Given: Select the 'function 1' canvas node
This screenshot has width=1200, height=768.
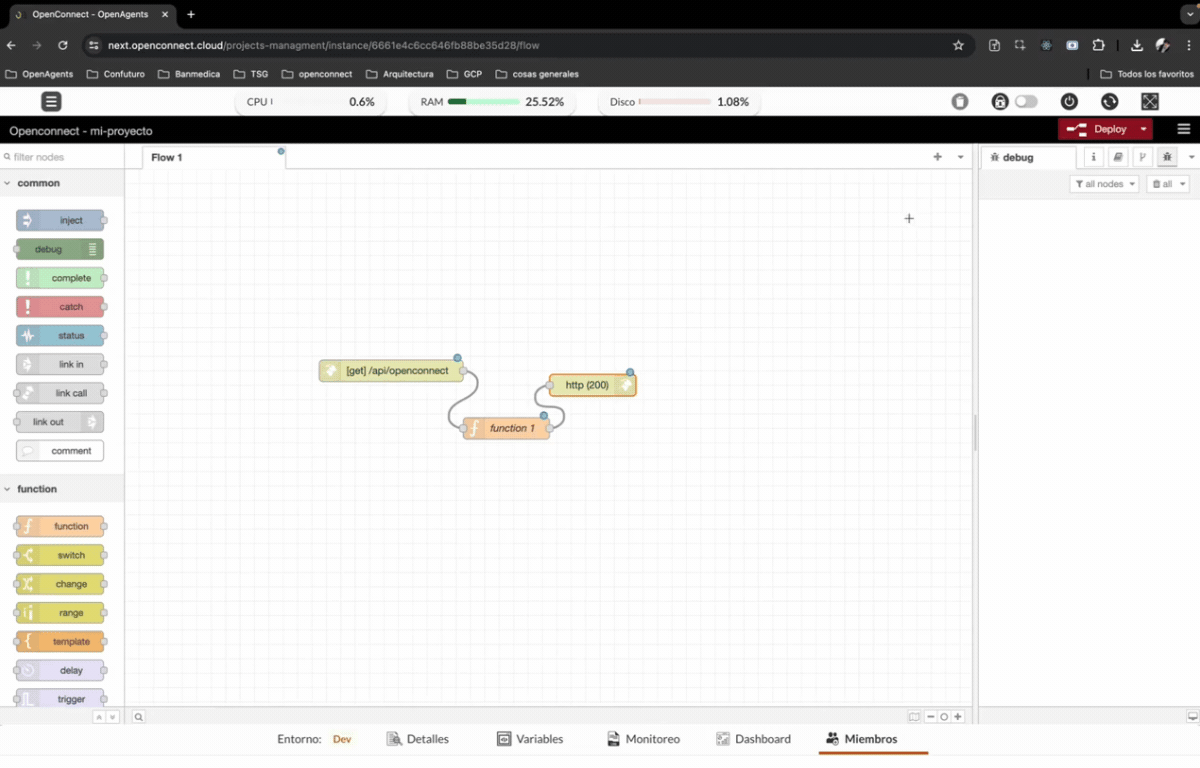Looking at the screenshot, I should pos(506,428).
